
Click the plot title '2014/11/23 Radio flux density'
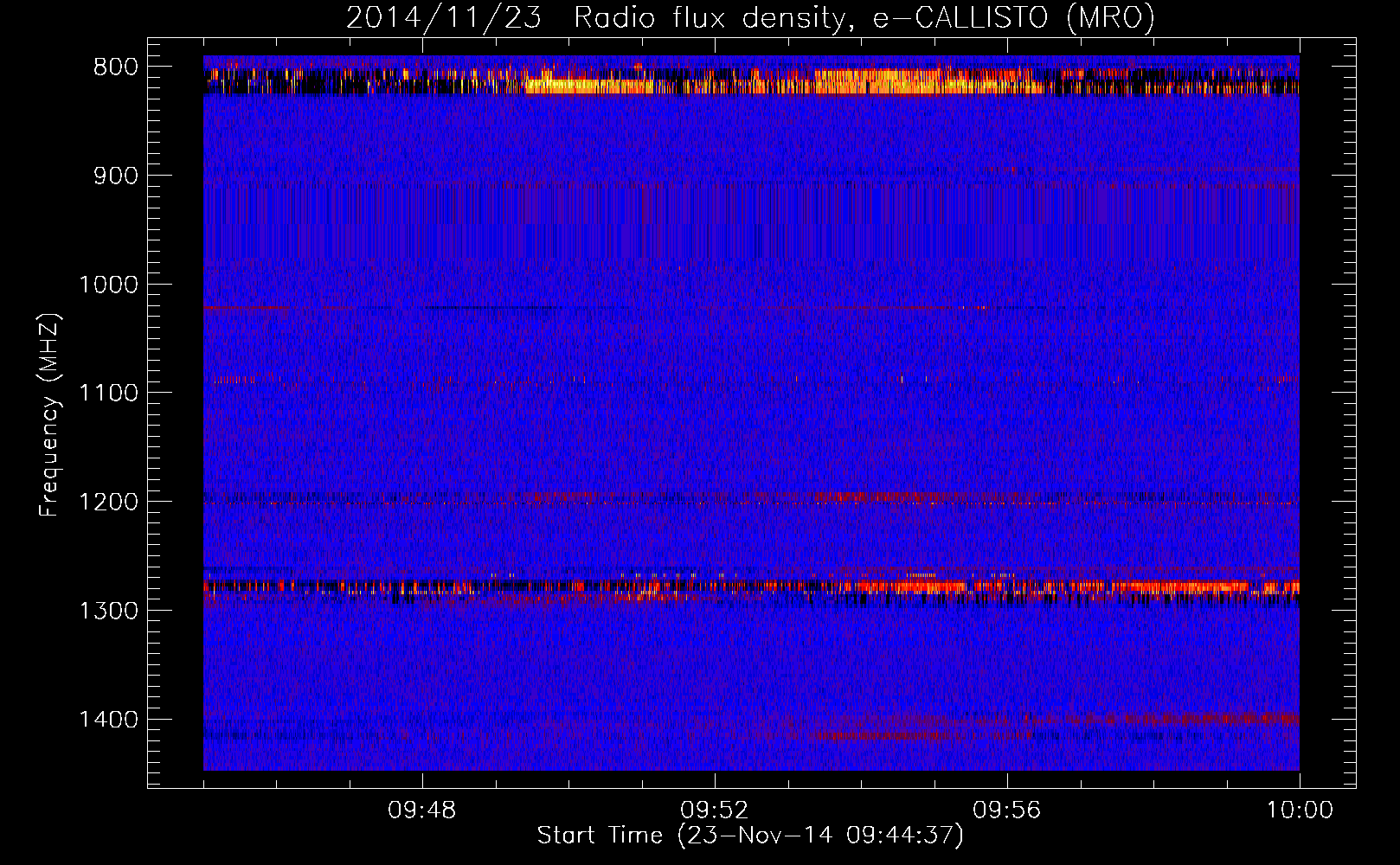[x=750, y=17]
